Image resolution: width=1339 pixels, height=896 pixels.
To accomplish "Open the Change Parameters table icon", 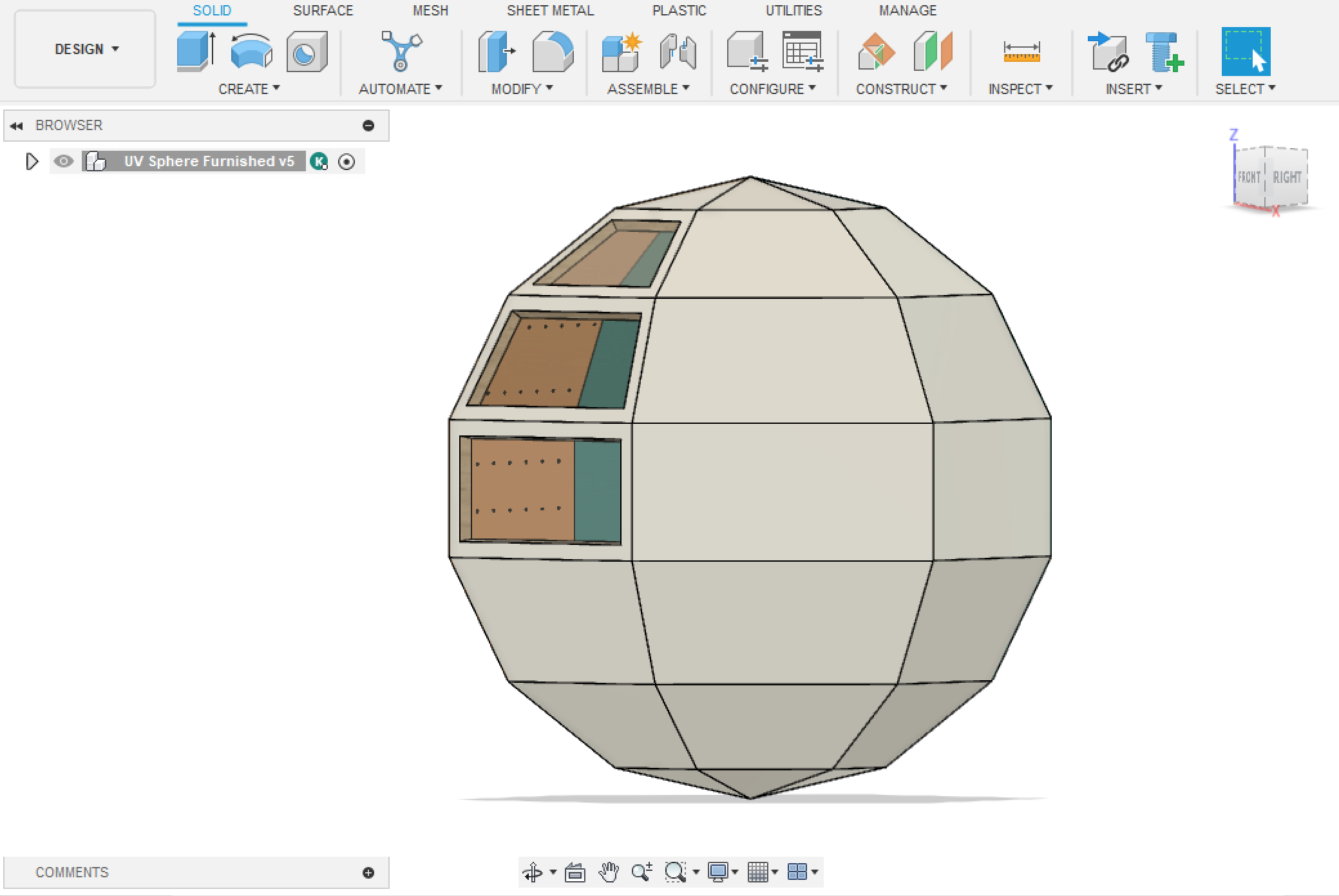I will [x=802, y=52].
